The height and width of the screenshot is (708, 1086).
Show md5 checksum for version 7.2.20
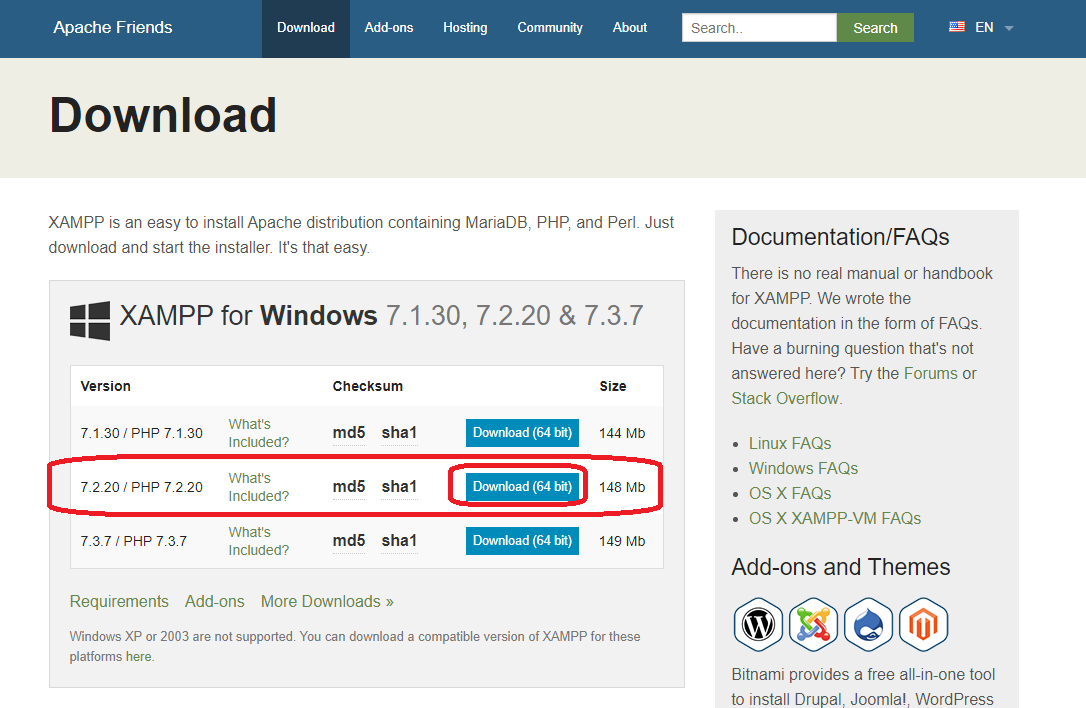tap(348, 487)
